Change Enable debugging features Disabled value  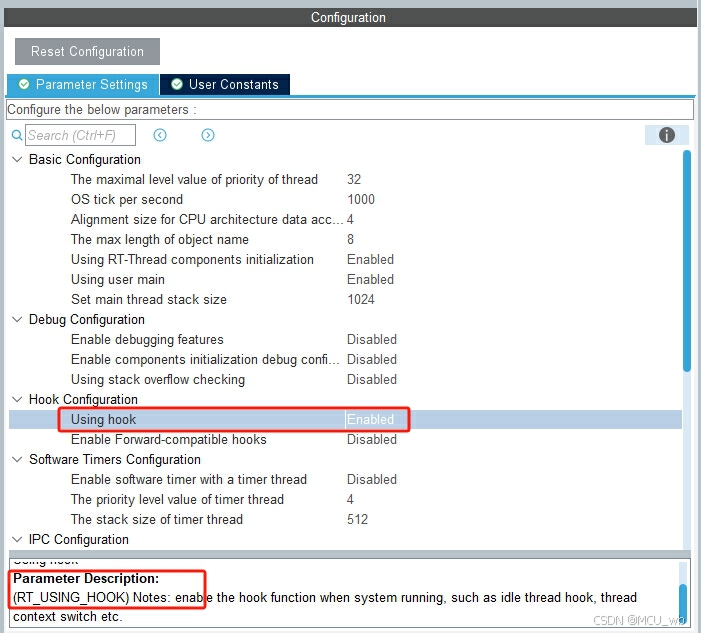click(372, 340)
